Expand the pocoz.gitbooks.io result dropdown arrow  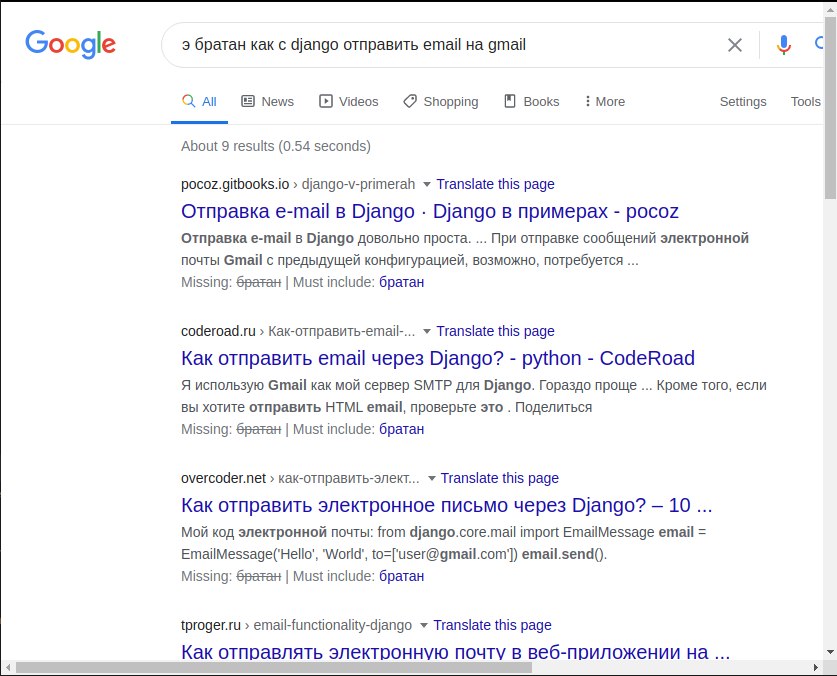pos(427,184)
